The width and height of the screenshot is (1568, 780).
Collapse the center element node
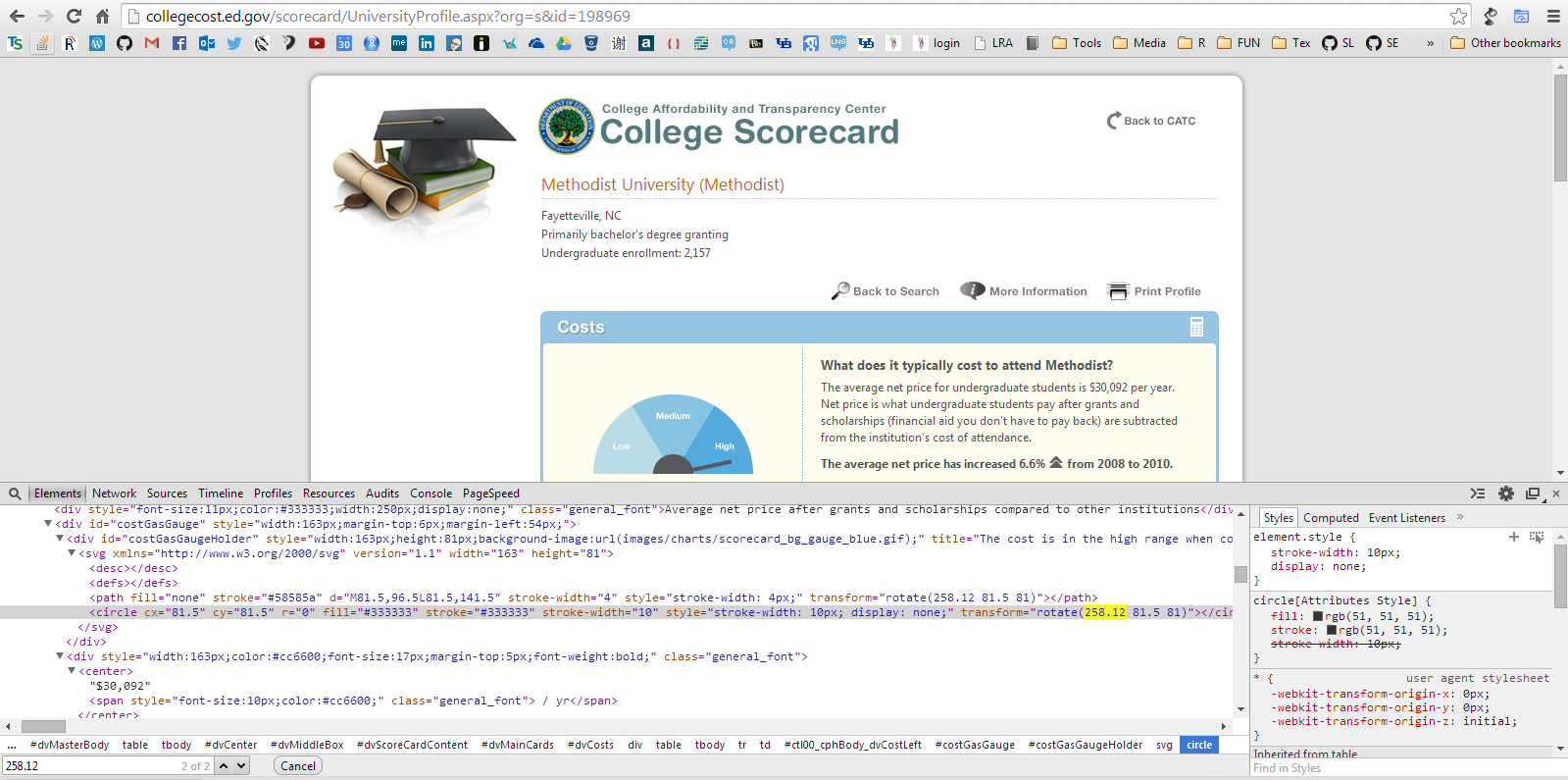click(72, 671)
